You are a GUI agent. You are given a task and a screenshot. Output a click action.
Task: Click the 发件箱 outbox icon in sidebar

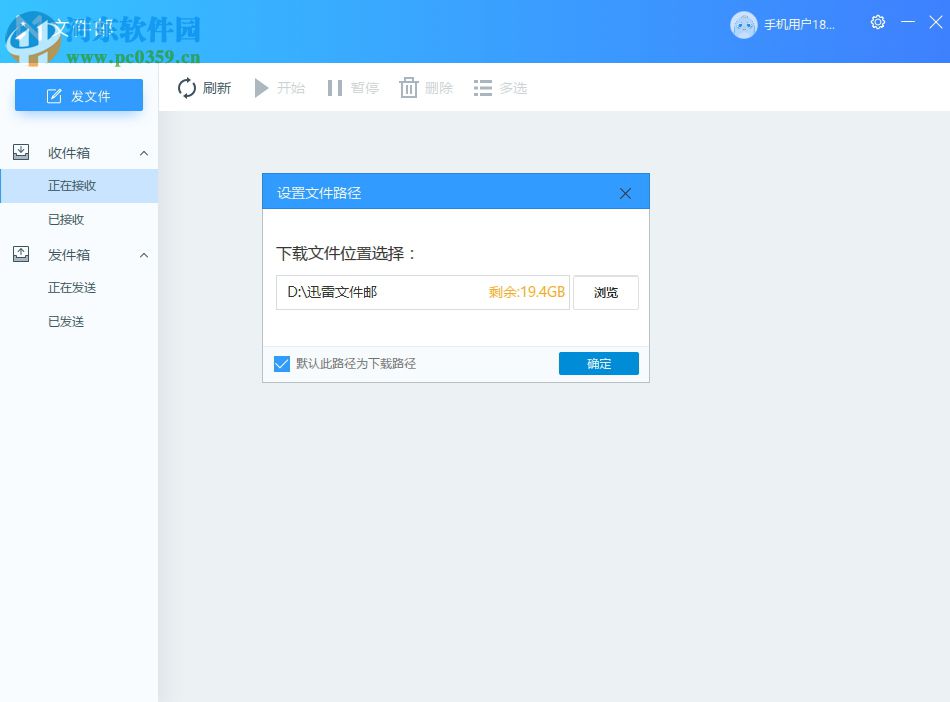click(x=21, y=253)
